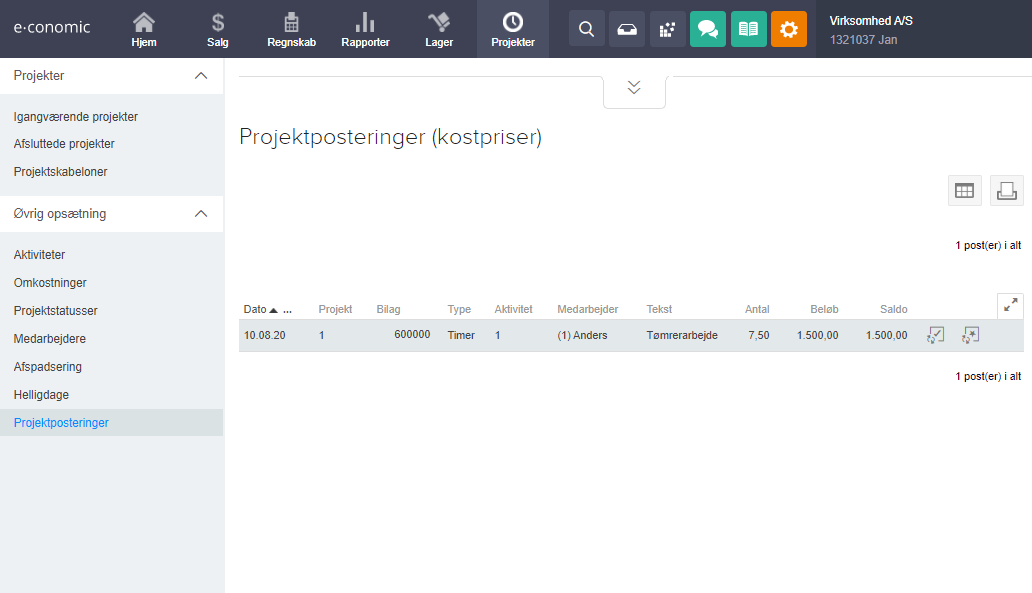Open the green chat support icon
Screen dimensions: 1032x593
coord(708,28)
